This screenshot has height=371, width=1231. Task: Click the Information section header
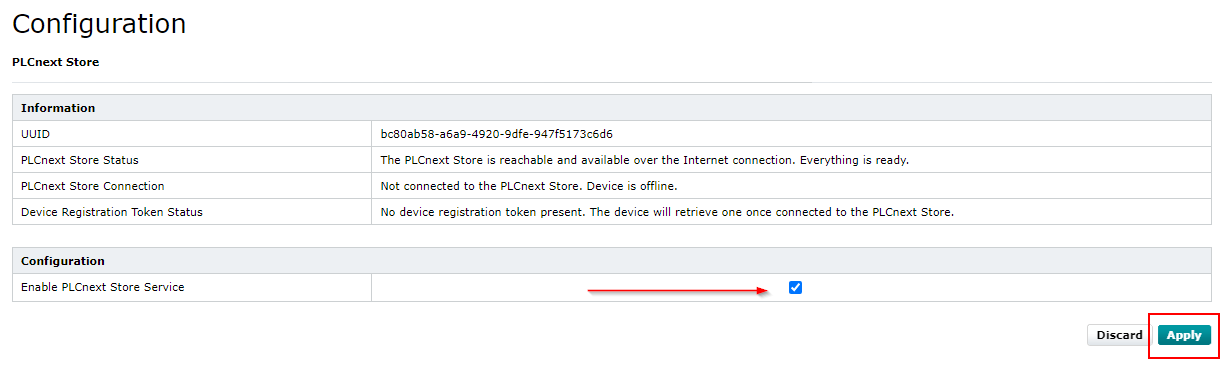click(x=58, y=108)
